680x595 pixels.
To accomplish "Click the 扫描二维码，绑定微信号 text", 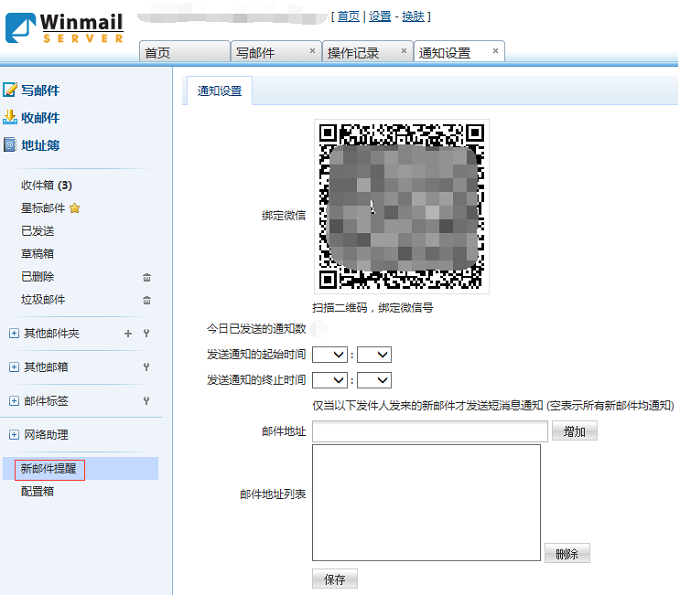I will click(373, 308).
